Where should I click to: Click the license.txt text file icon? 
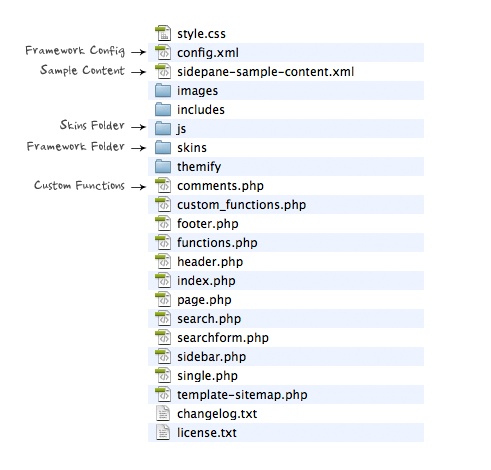click(x=163, y=433)
